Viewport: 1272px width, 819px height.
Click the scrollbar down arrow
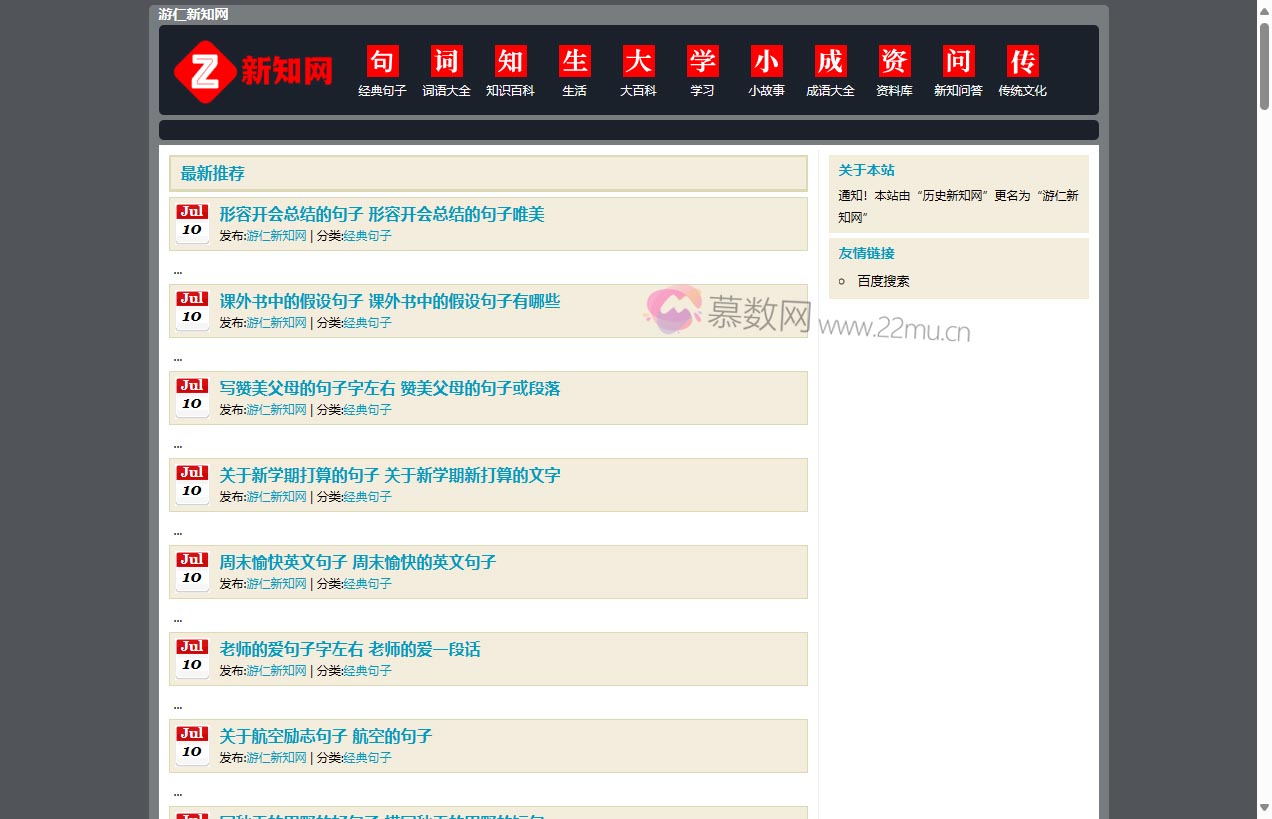click(1264, 807)
